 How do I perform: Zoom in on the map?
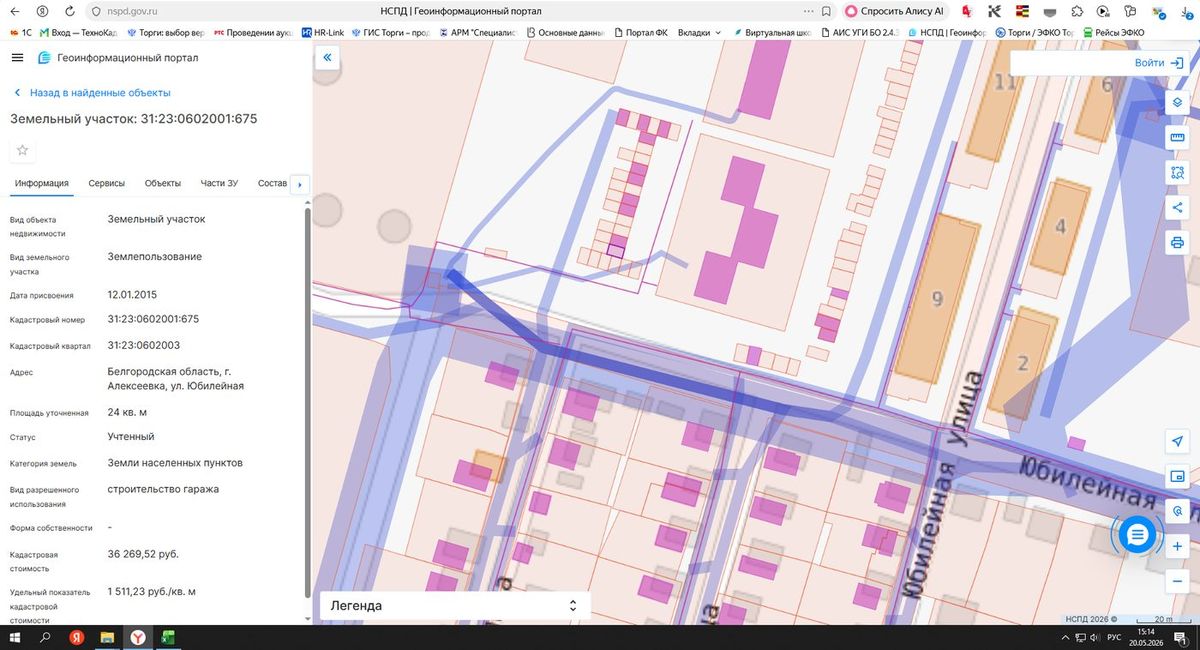point(1177,547)
